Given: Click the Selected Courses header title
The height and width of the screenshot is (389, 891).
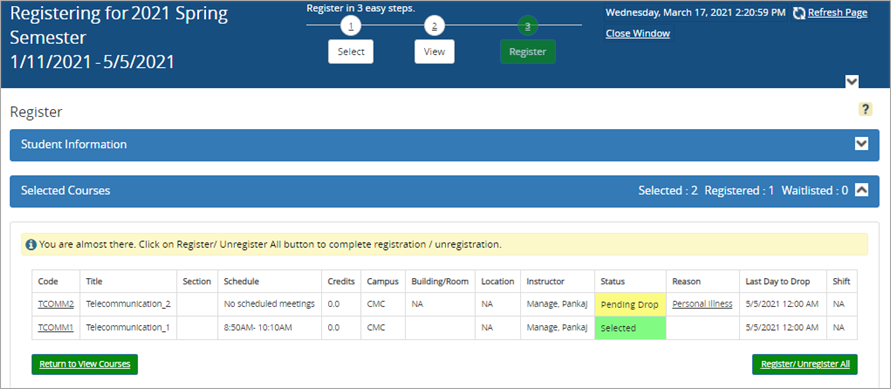Looking at the screenshot, I should (x=65, y=191).
